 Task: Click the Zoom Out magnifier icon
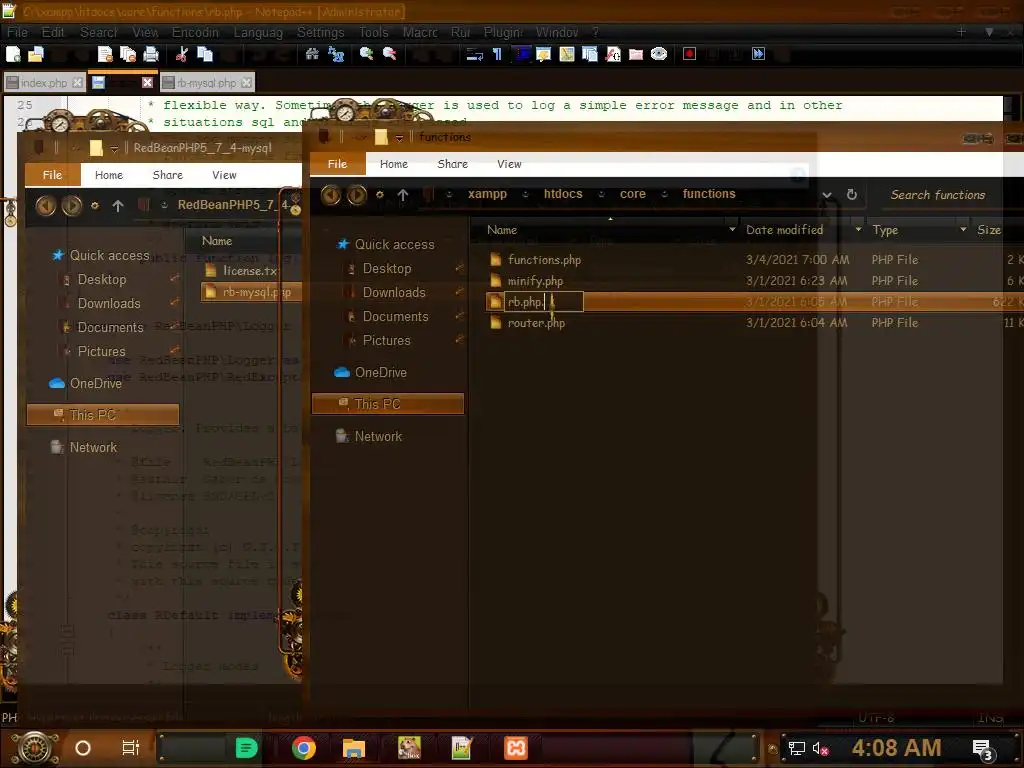(x=390, y=54)
